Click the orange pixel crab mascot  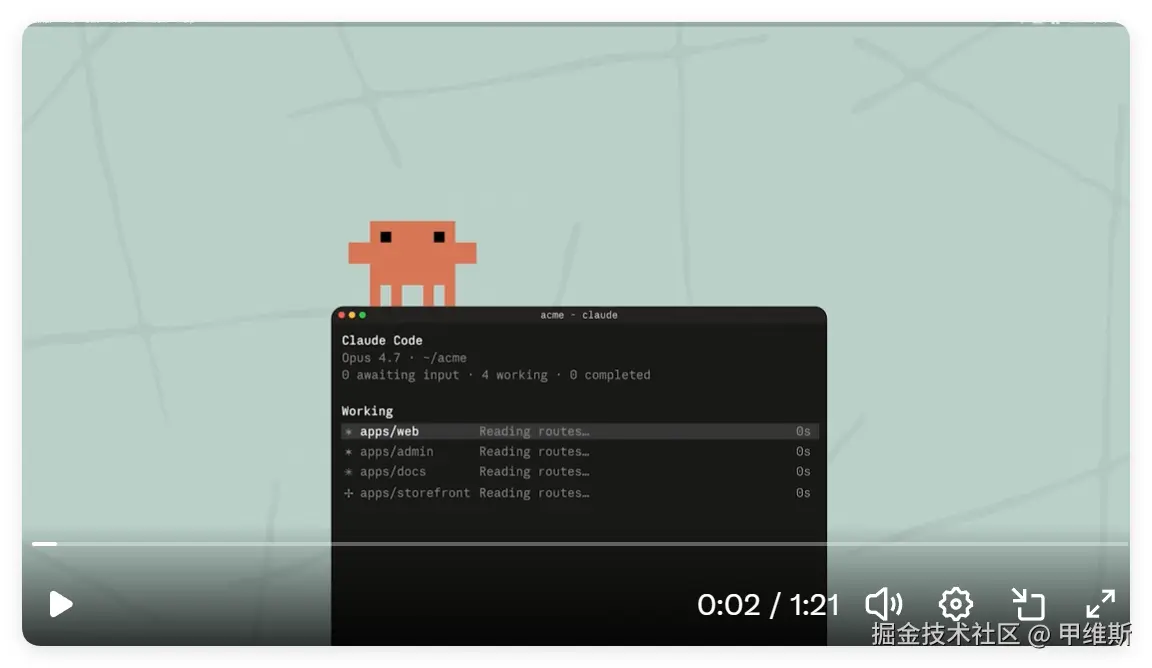(x=412, y=263)
